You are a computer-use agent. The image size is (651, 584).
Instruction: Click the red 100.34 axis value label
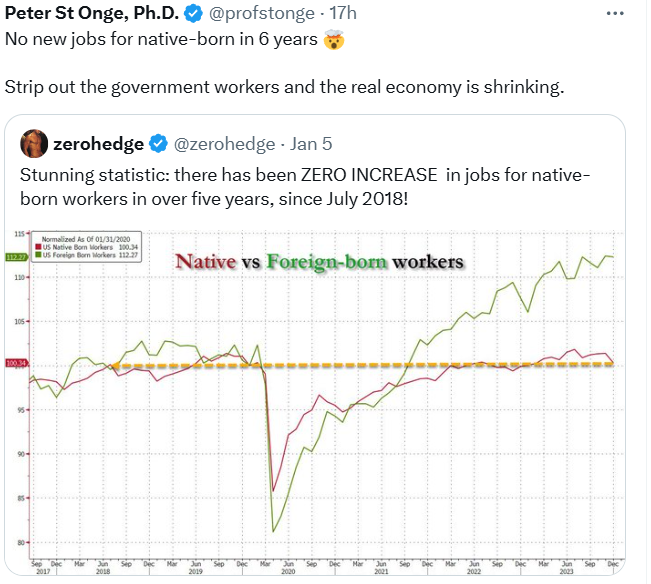[15, 363]
